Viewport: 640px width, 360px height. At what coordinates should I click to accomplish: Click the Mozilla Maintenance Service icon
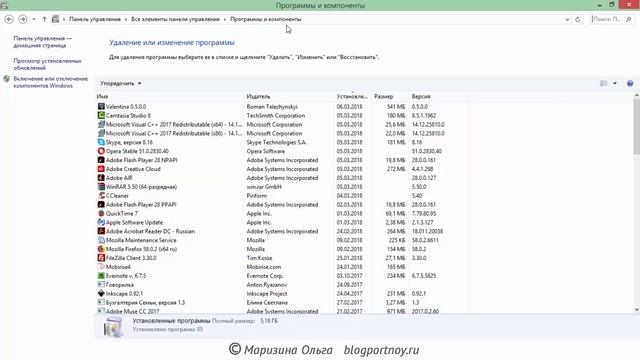point(101,240)
